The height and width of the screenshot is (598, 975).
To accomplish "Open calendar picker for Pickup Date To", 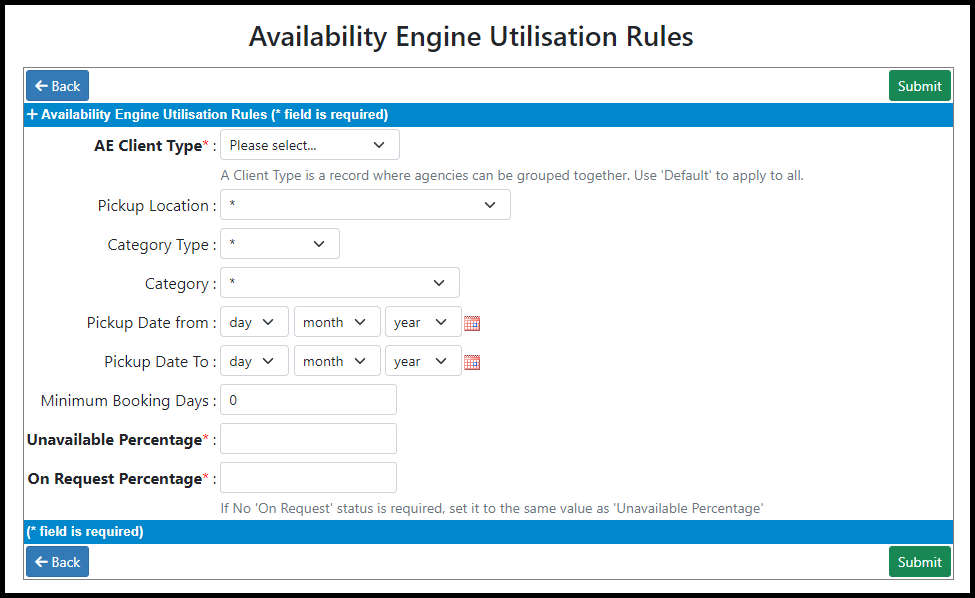I will [472, 362].
